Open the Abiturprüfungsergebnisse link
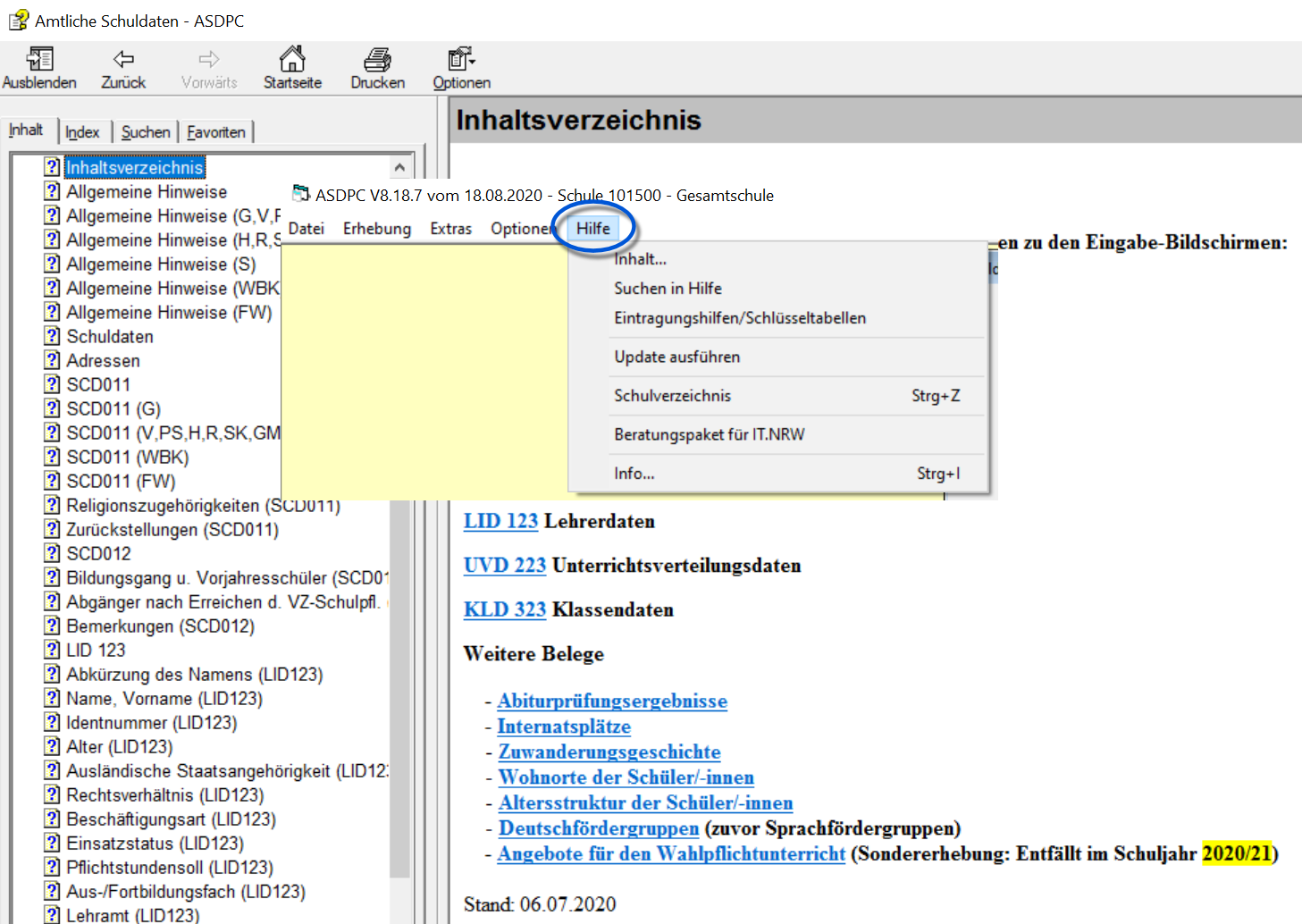 (x=612, y=701)
